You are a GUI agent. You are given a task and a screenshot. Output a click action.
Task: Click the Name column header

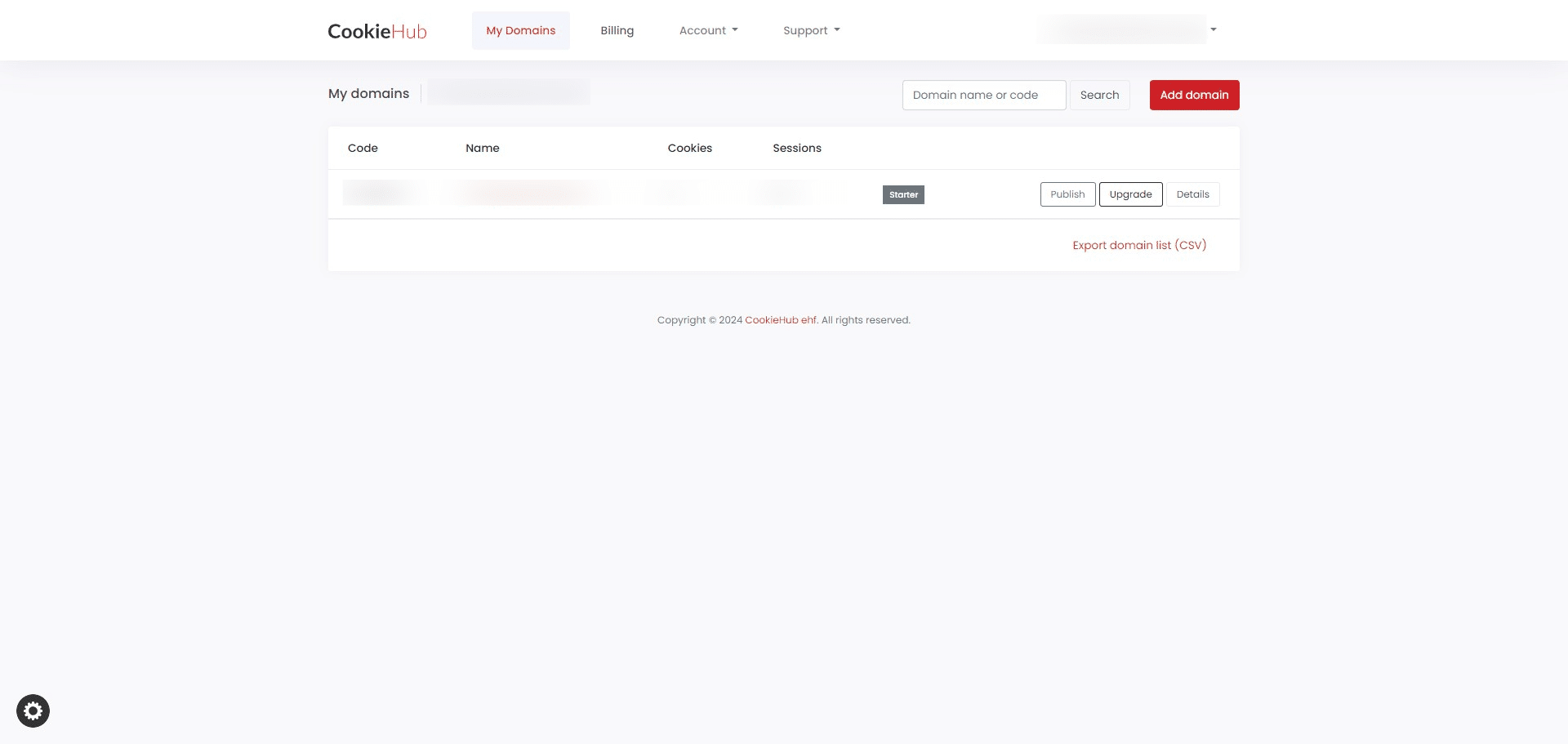pyautogui.click(x=483, y=148)
